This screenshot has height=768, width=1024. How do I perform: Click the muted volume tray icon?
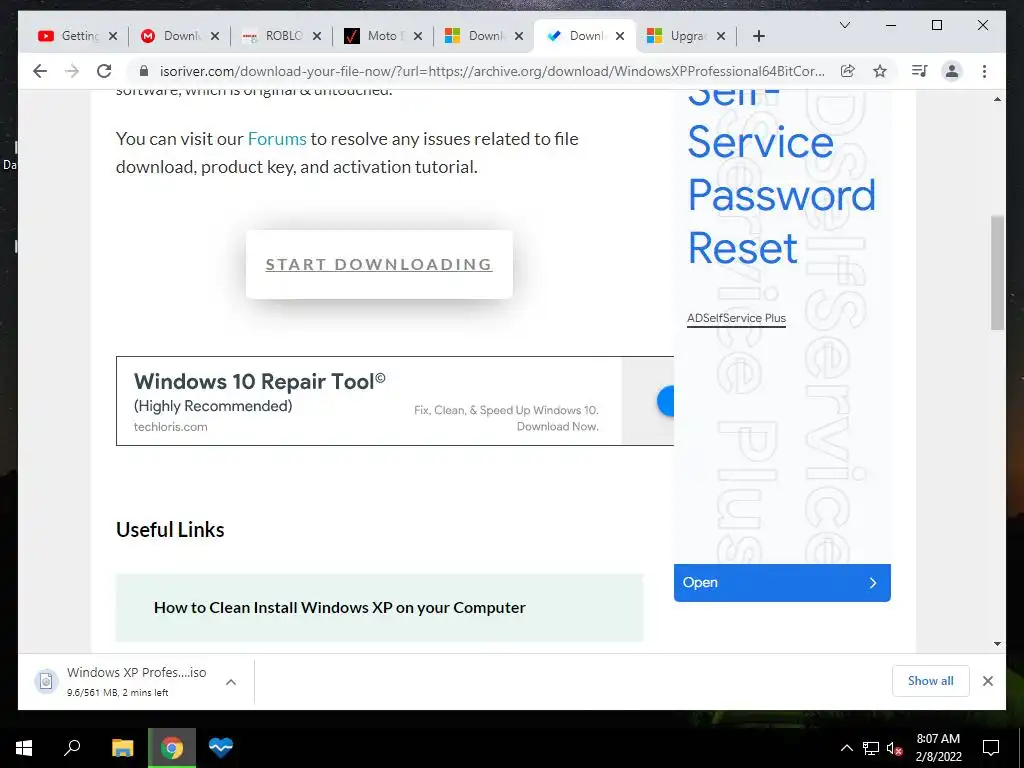click(x=894, y=748)
